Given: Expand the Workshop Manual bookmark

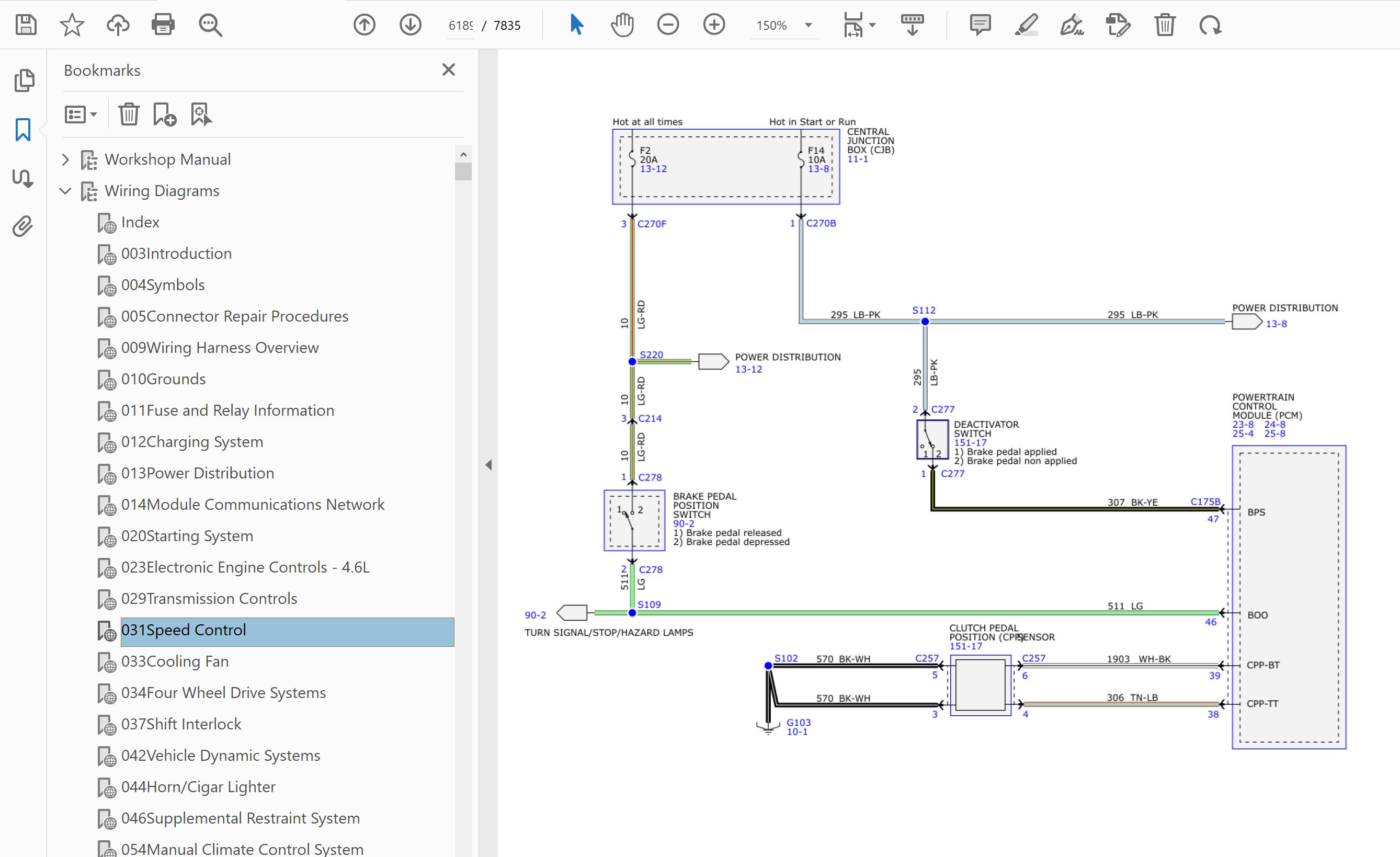Looking at the screenshot, I should (65, 159).
